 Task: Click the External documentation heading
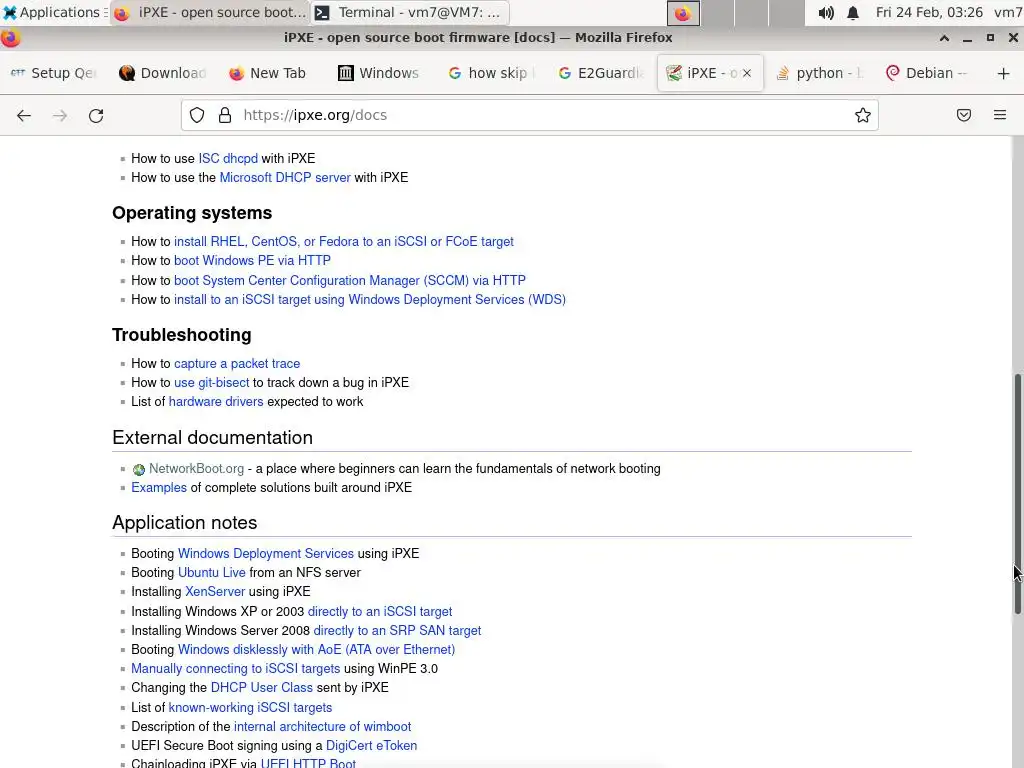(x=212, y=438)
